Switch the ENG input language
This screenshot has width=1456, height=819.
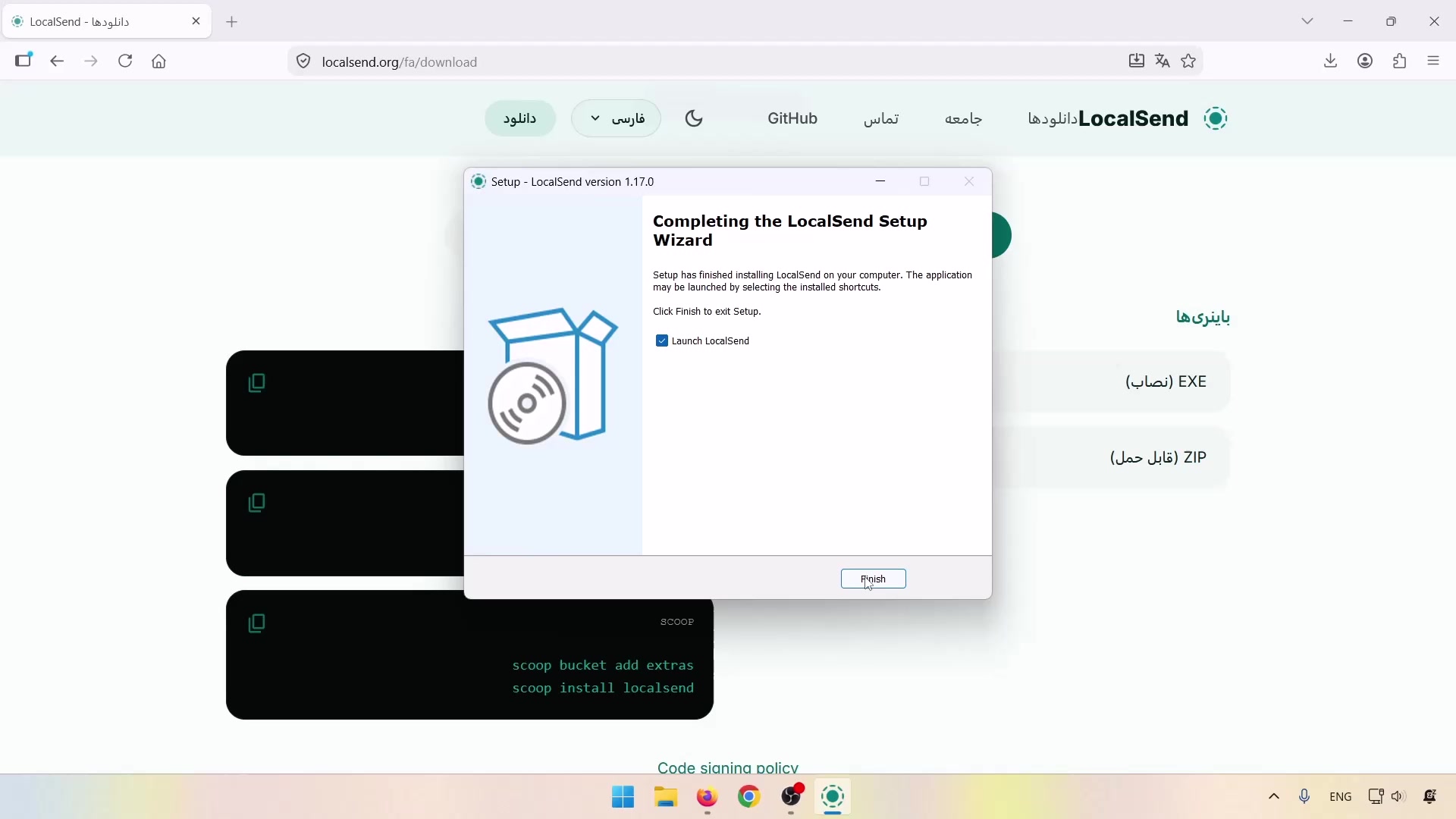(x=1341, y=796)
